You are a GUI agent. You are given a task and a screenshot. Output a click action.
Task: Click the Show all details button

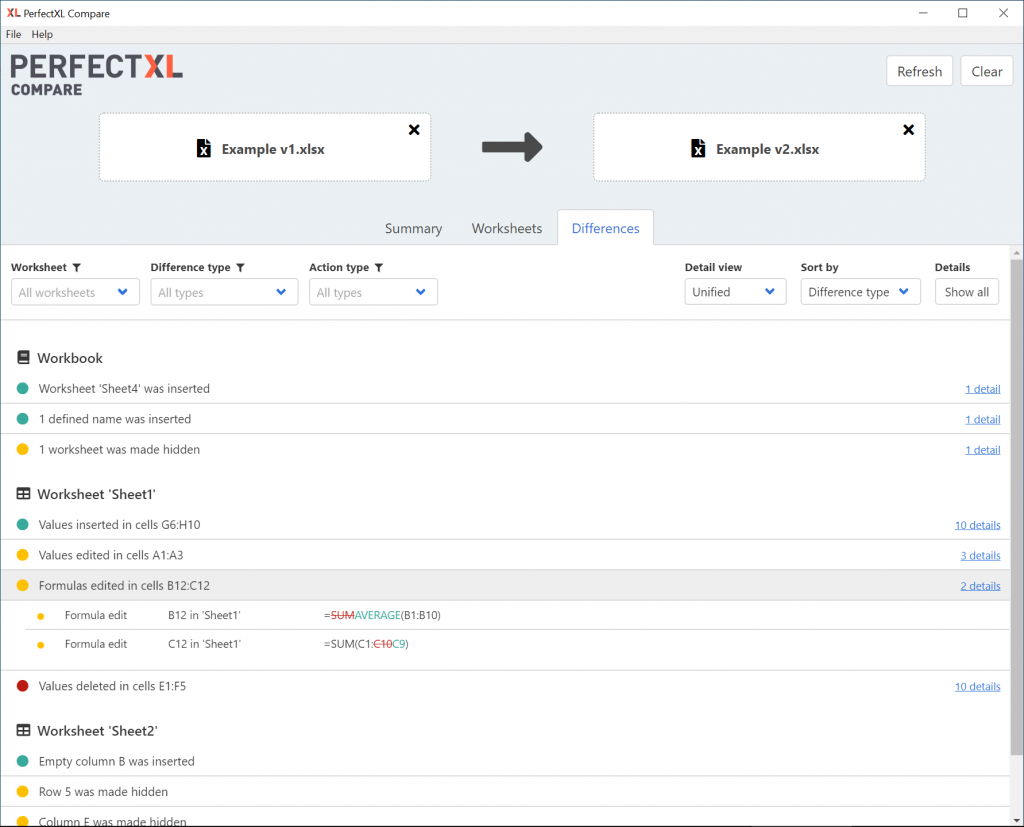click(967, 292)
